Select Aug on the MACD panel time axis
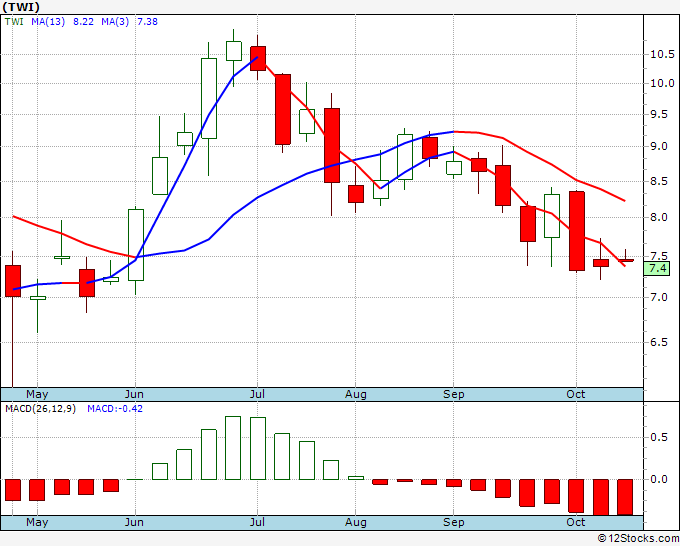This screenshot has height=546, width=680. pos(356,523)
